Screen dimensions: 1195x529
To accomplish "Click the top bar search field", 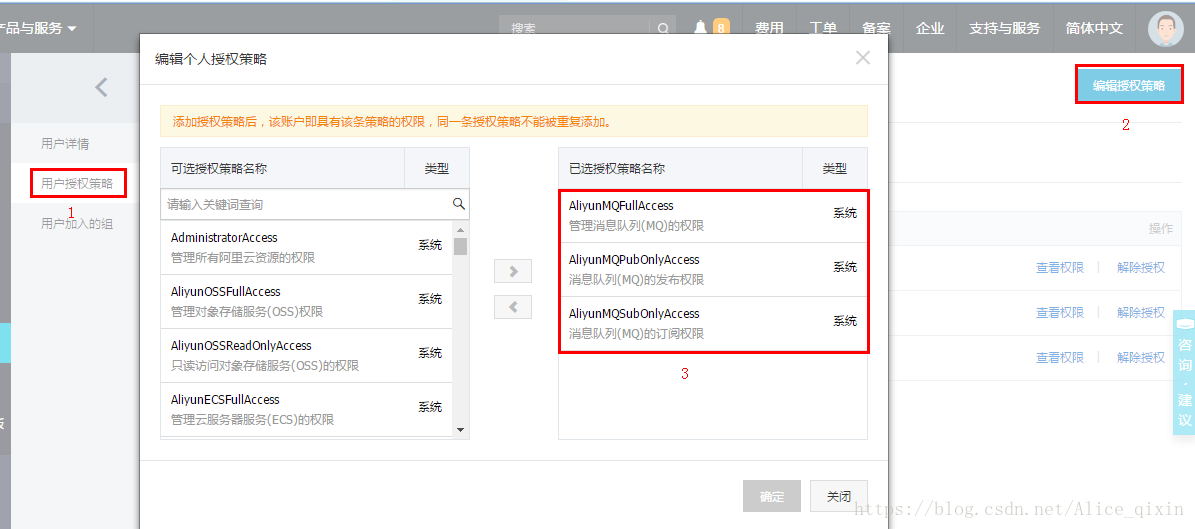I will 575,29.
